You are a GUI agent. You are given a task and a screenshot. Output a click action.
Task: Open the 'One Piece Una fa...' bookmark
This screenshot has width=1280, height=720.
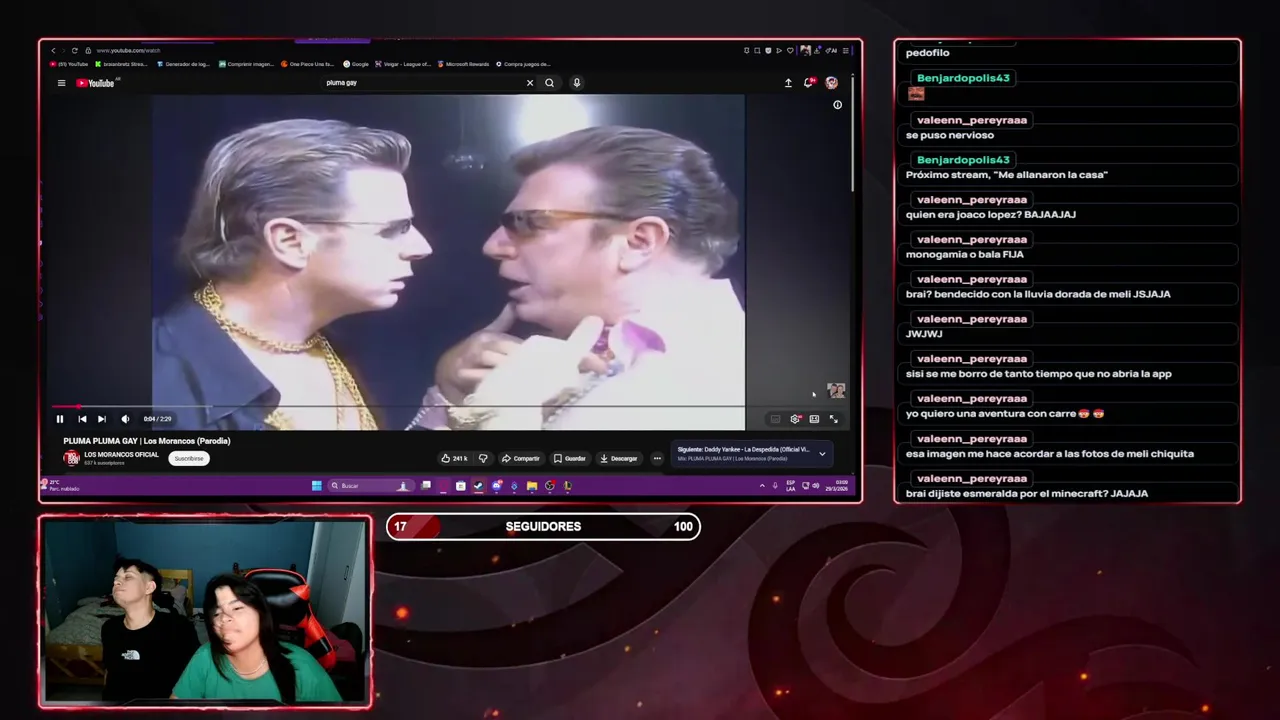(x=308, y=64)
